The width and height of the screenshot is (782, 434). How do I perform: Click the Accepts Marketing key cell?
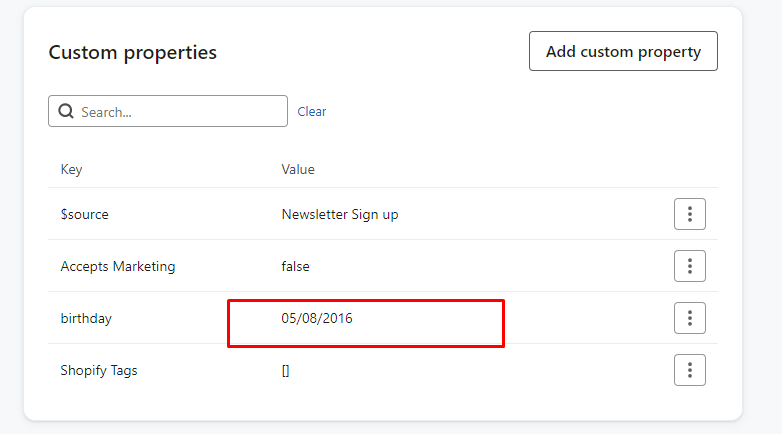pyautogui.click(x=118, y=266)
